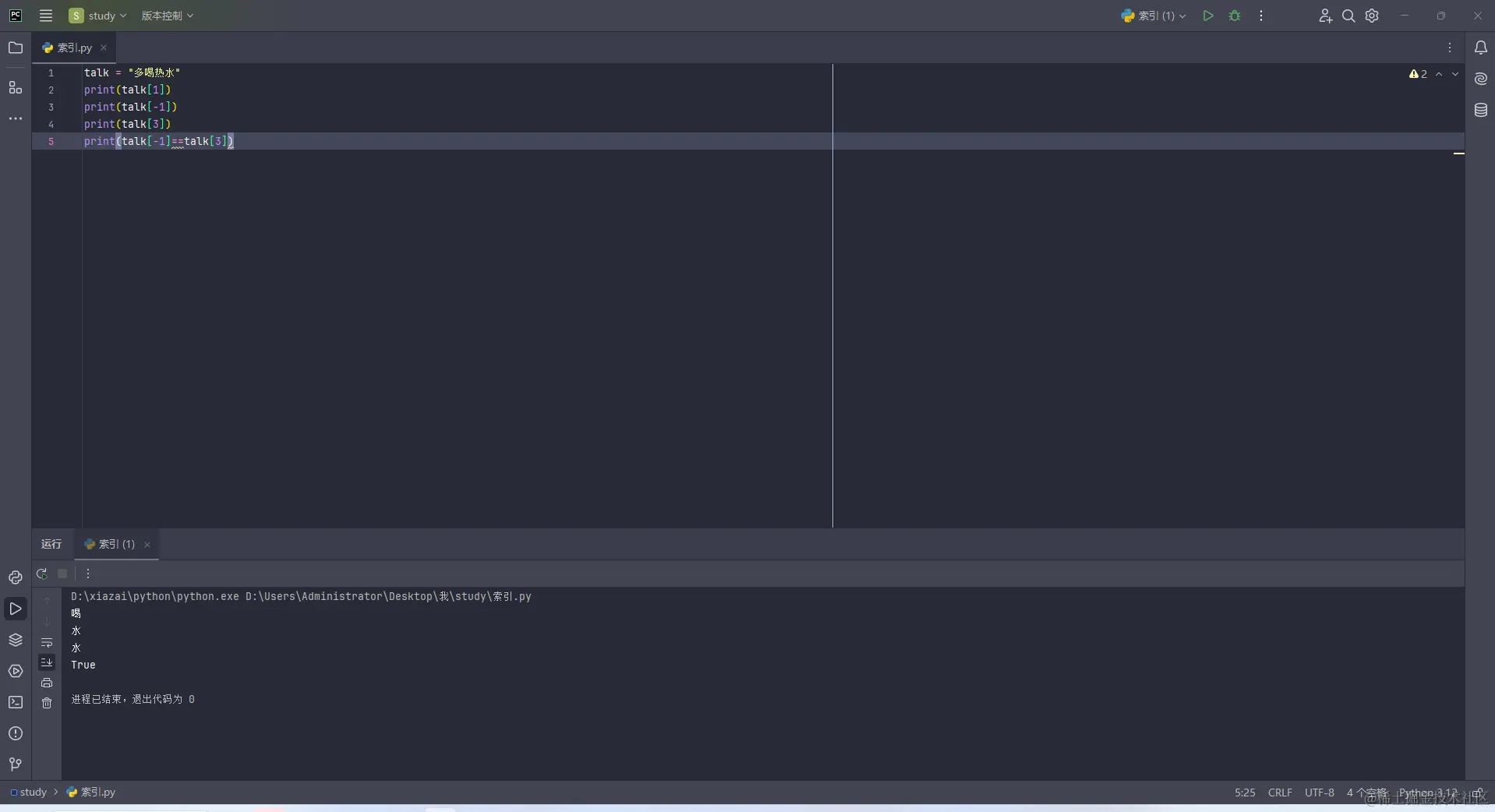Expand the 版本控制 dropdown
Viewport: 1495px width, 812px height.
click(168, 16)
